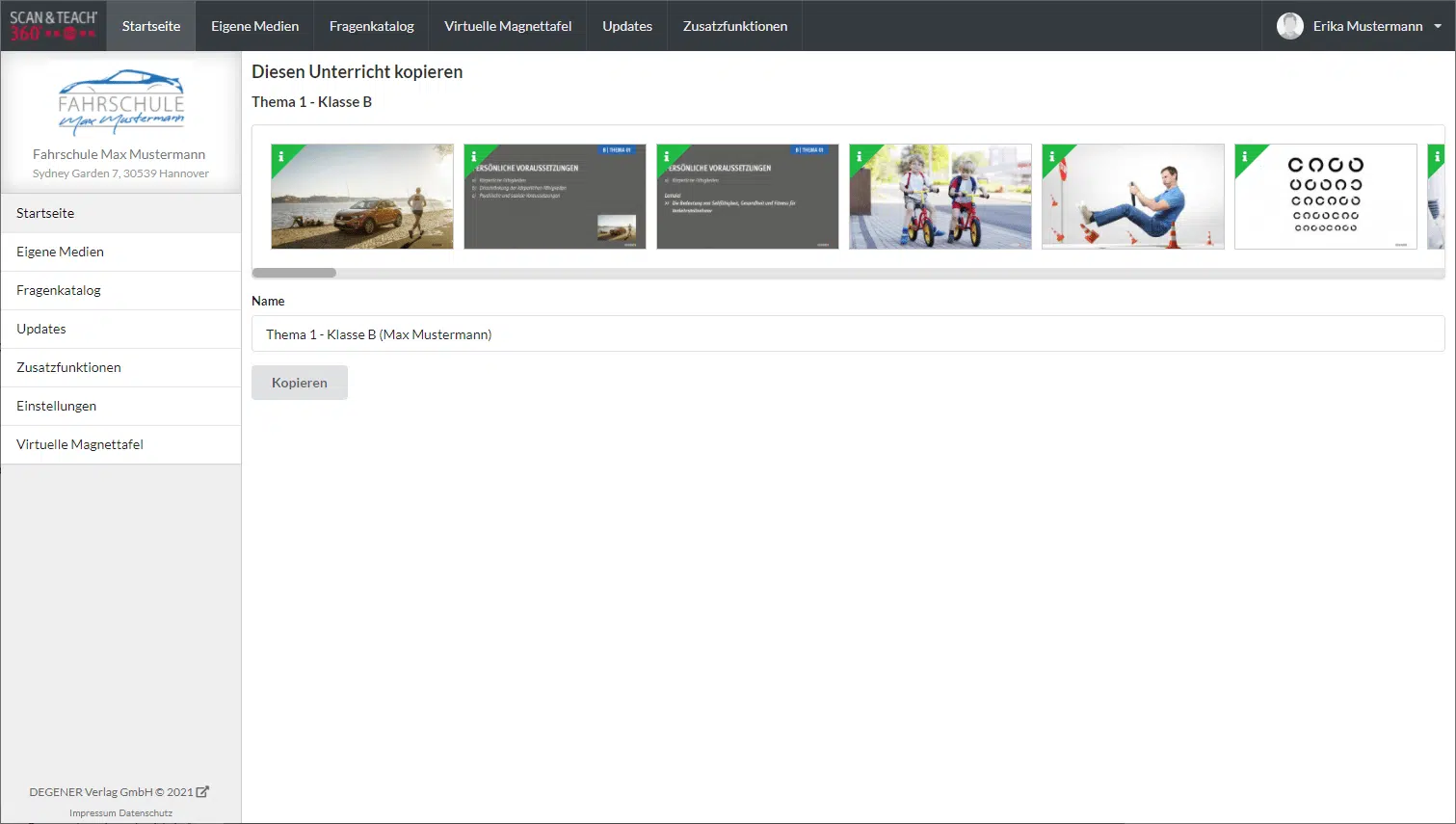Screen dimensions: 1456x824
Task: Click info badge on man with steering wheel slide
Action: point(1052,156)
